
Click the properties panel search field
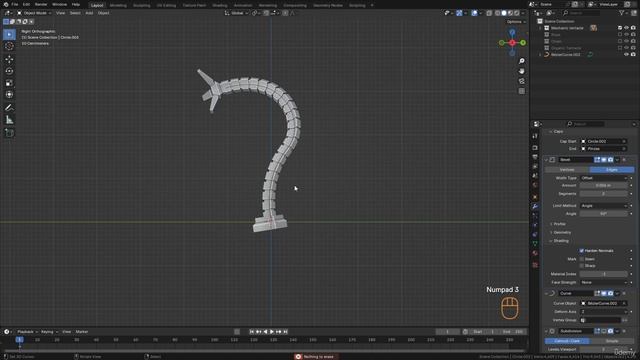coord(585,124)
